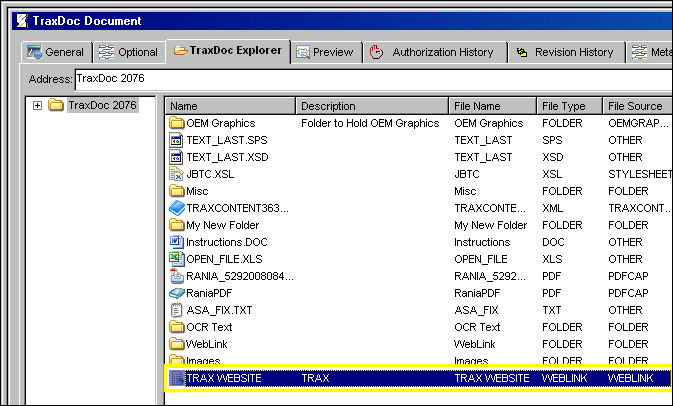Open the Authorization History tab
Viewport: 673px width, 406px height.
point(435,52)
